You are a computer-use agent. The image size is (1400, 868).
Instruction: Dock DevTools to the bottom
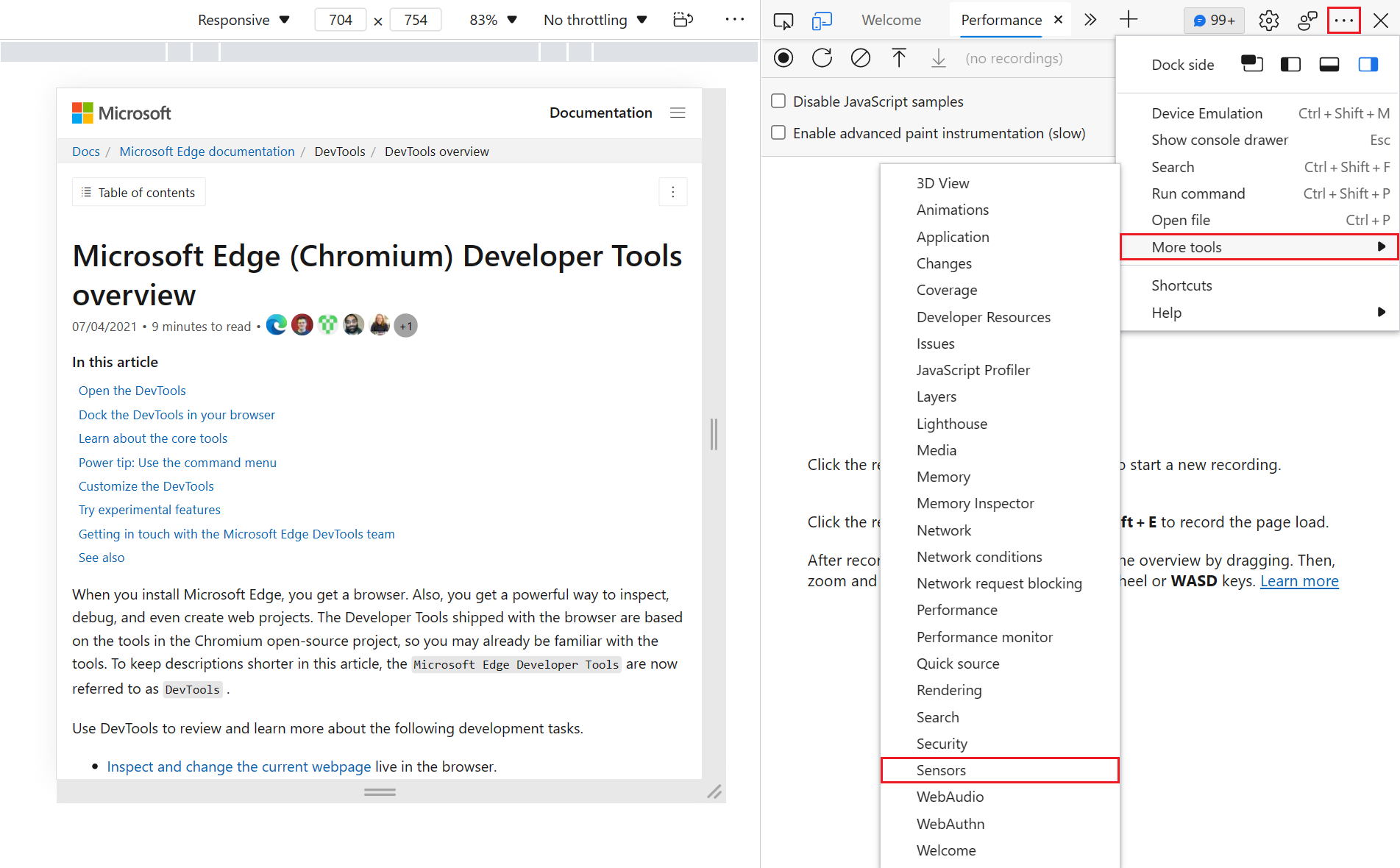coord(1329,65)
